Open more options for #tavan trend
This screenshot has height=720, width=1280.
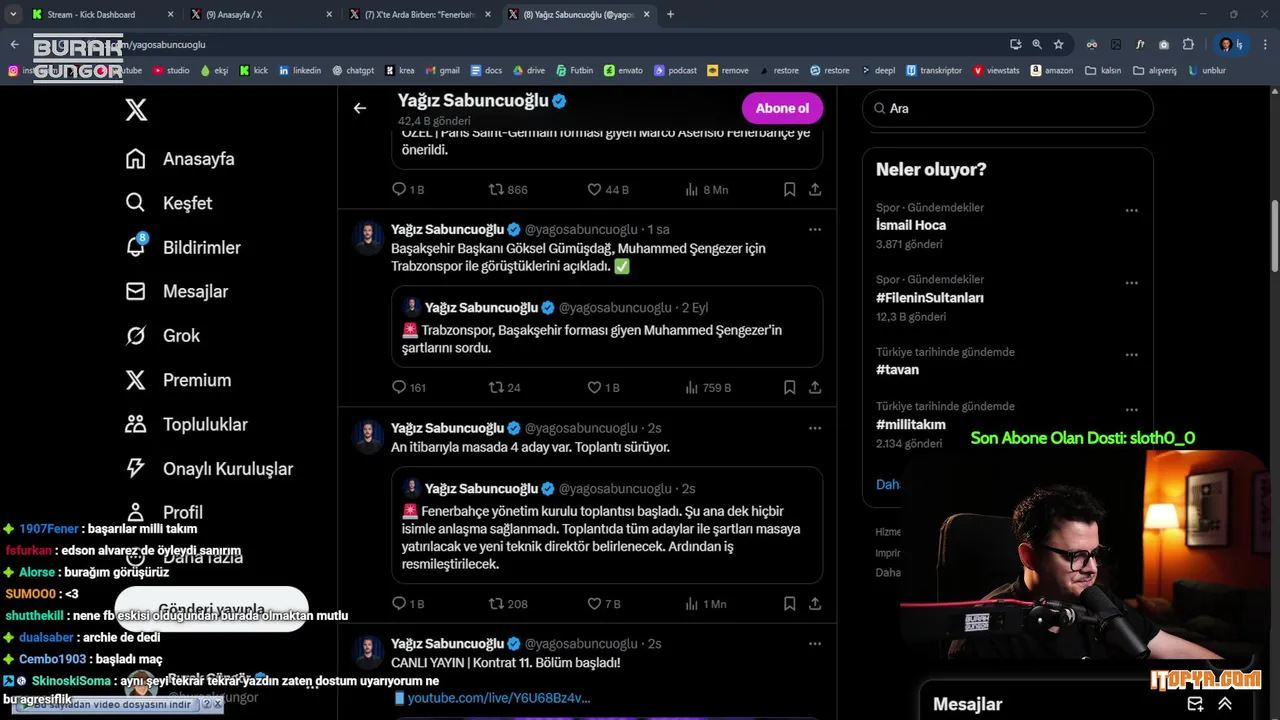1131,355
